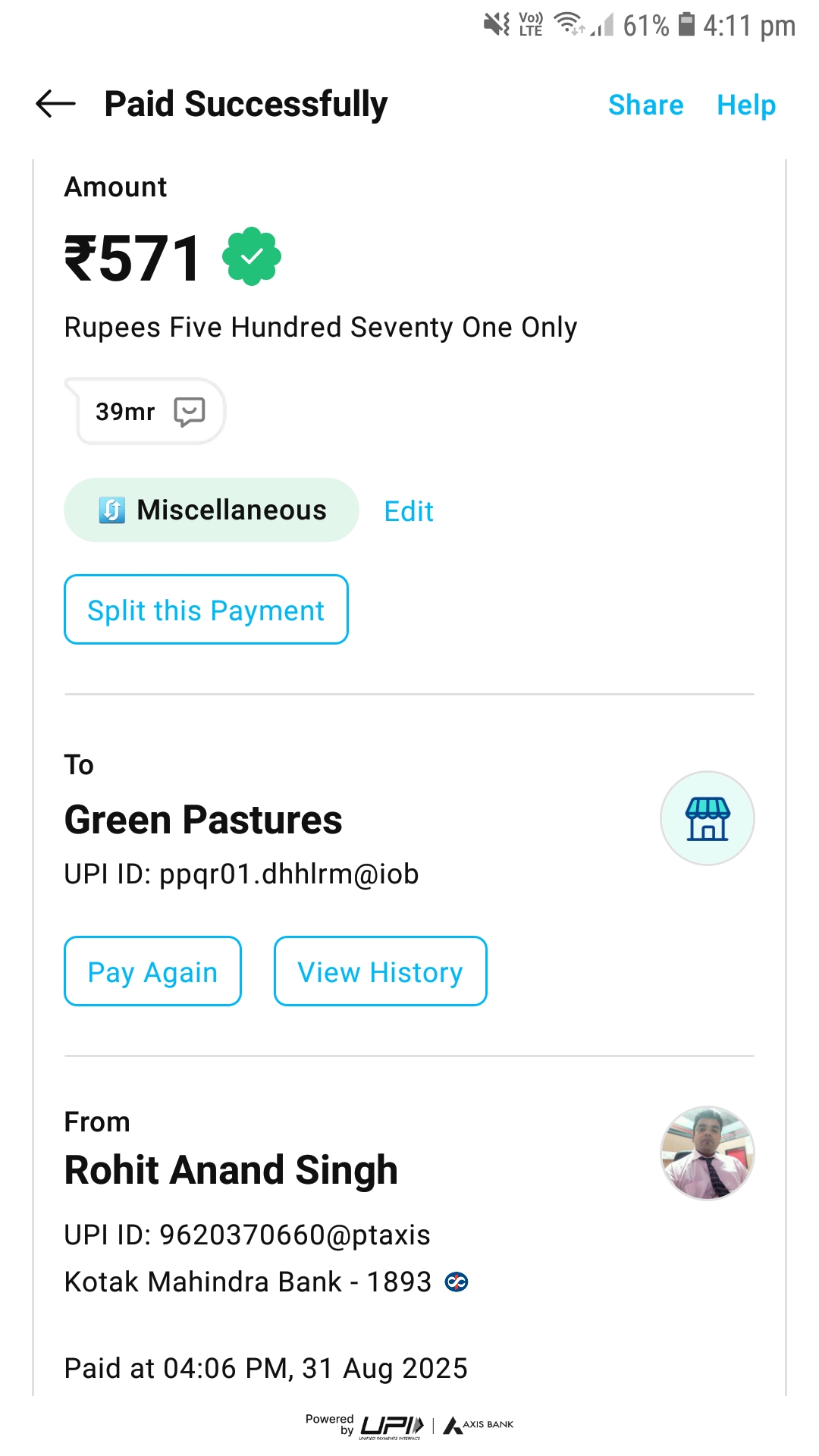Tap the Axis Bank logo

tap(479, 1425)
